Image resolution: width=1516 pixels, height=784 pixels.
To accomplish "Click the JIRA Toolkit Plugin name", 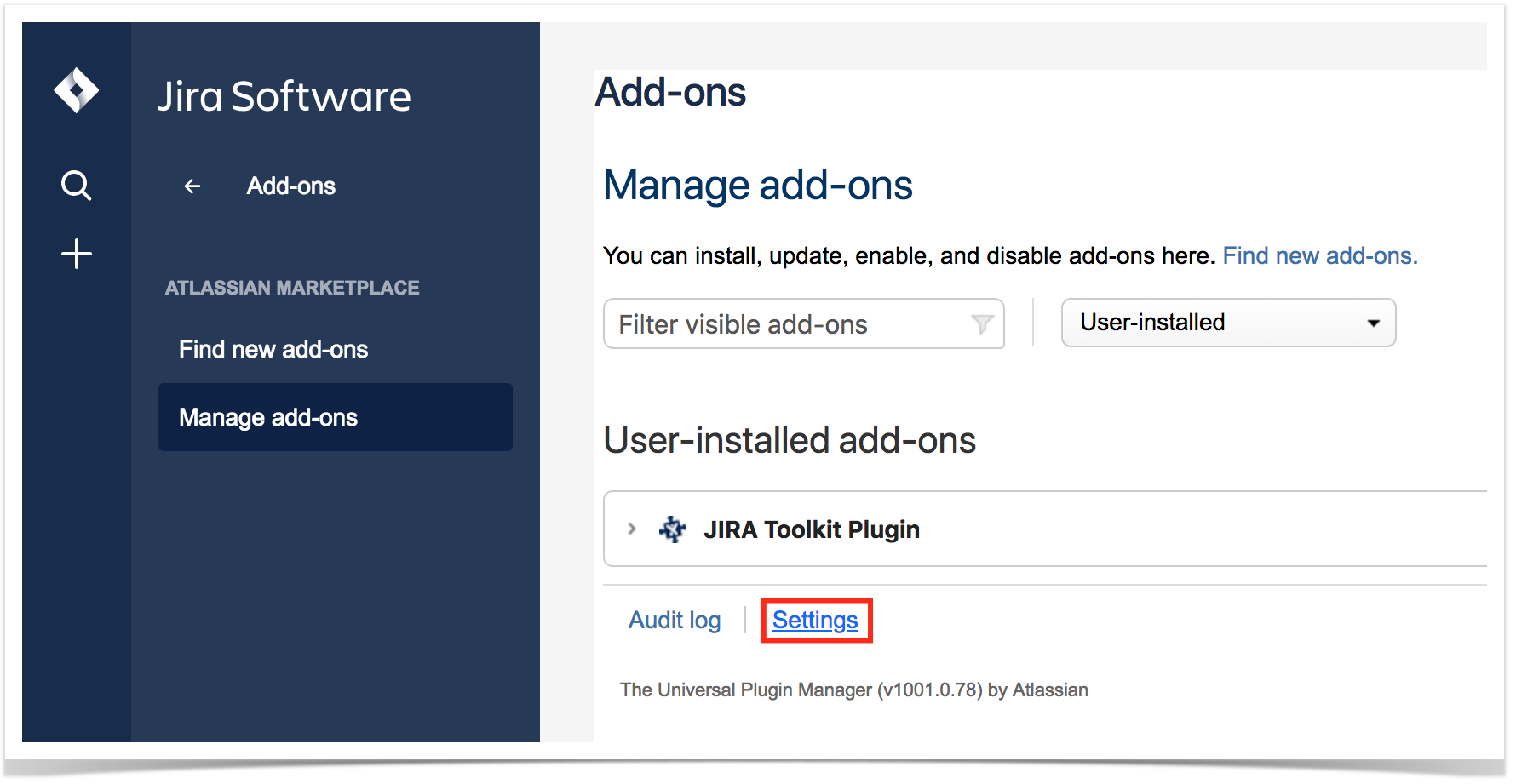I will tap(812, 529).
